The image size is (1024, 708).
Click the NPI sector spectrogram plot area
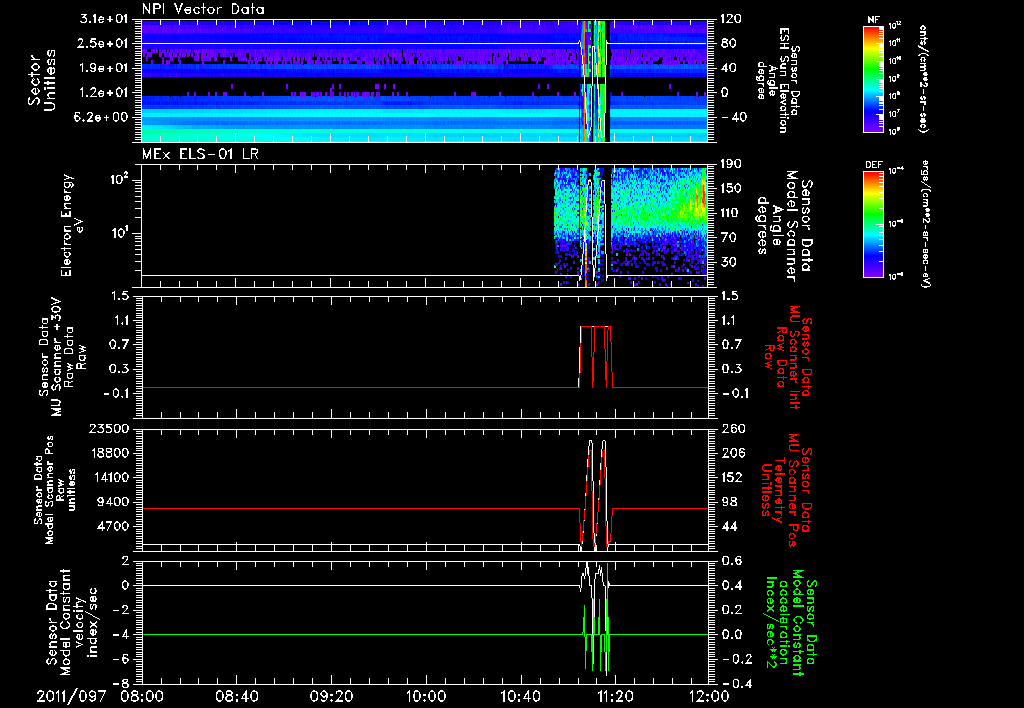pyautogui.click(x=424, y=81)
